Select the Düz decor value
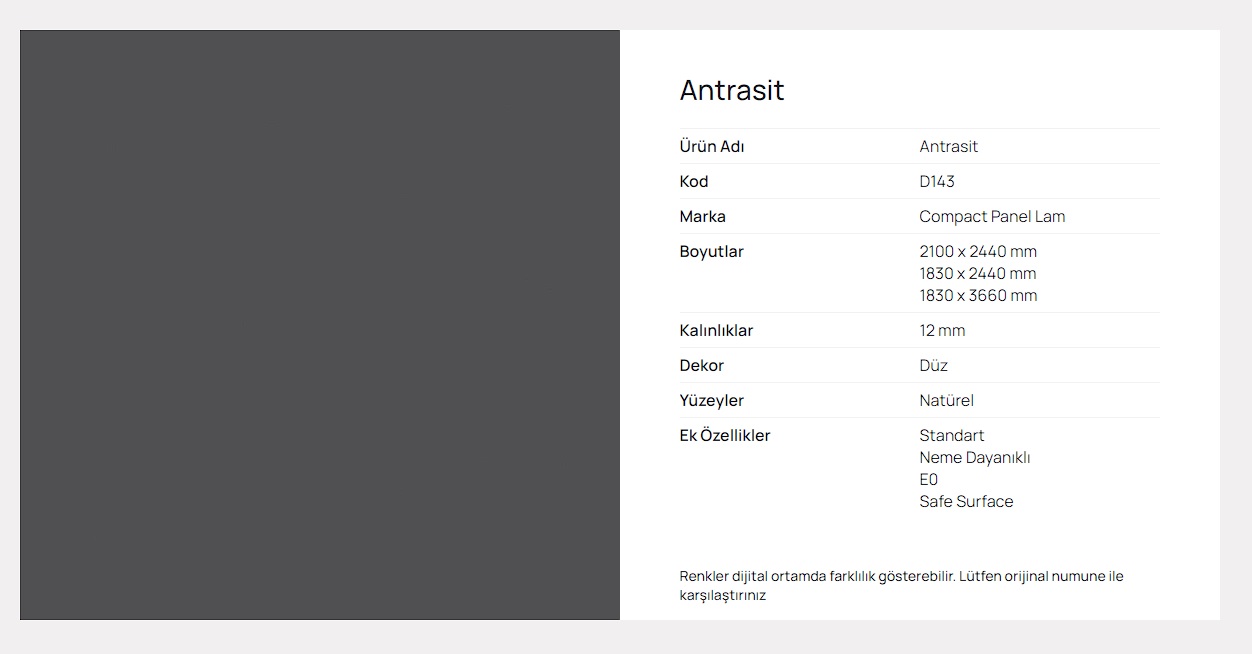This screenshot has height=654, width=1252. [x=934, y=365]
